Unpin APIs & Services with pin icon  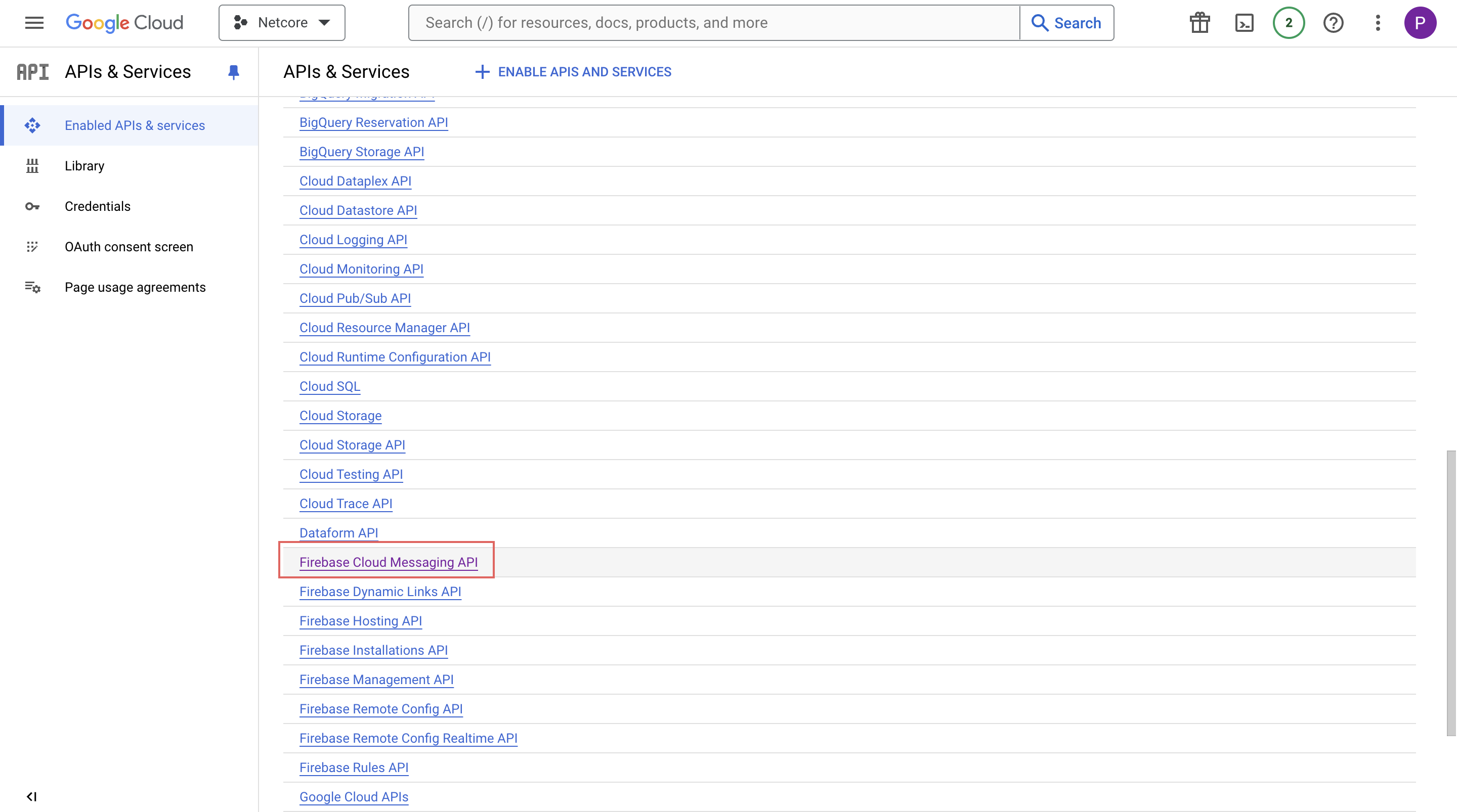(x=233, y=72)
